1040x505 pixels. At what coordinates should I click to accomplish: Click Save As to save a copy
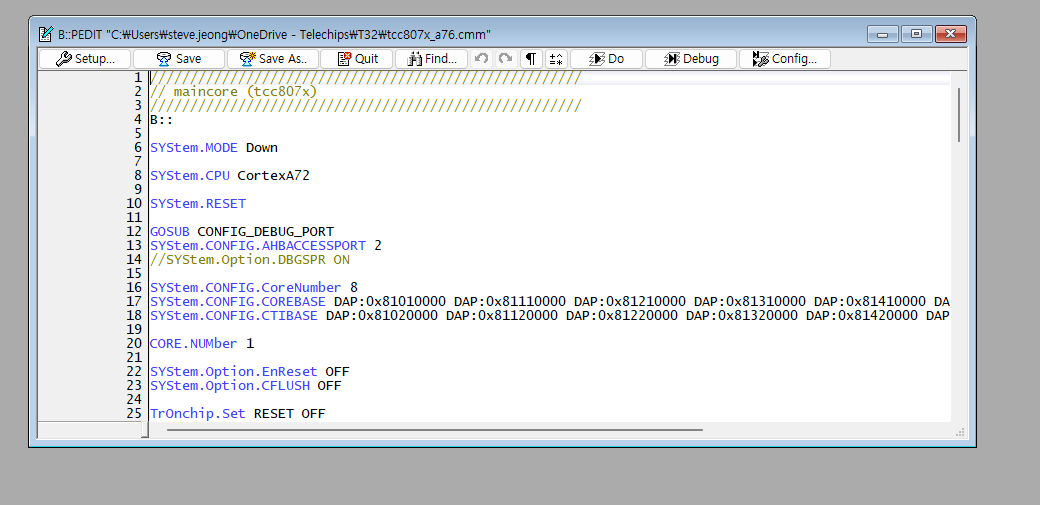coord(273,59)
